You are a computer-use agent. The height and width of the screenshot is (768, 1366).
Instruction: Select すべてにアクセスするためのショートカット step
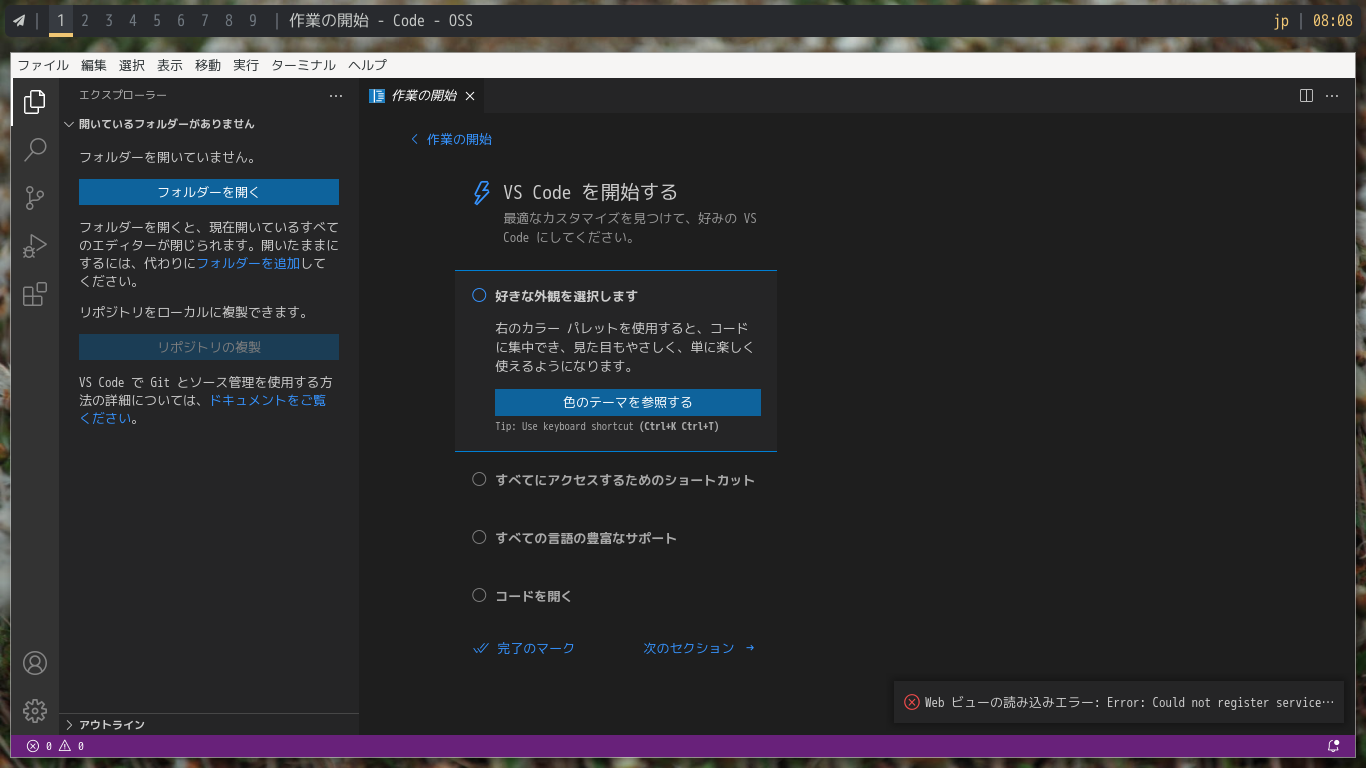pos(614,480)
